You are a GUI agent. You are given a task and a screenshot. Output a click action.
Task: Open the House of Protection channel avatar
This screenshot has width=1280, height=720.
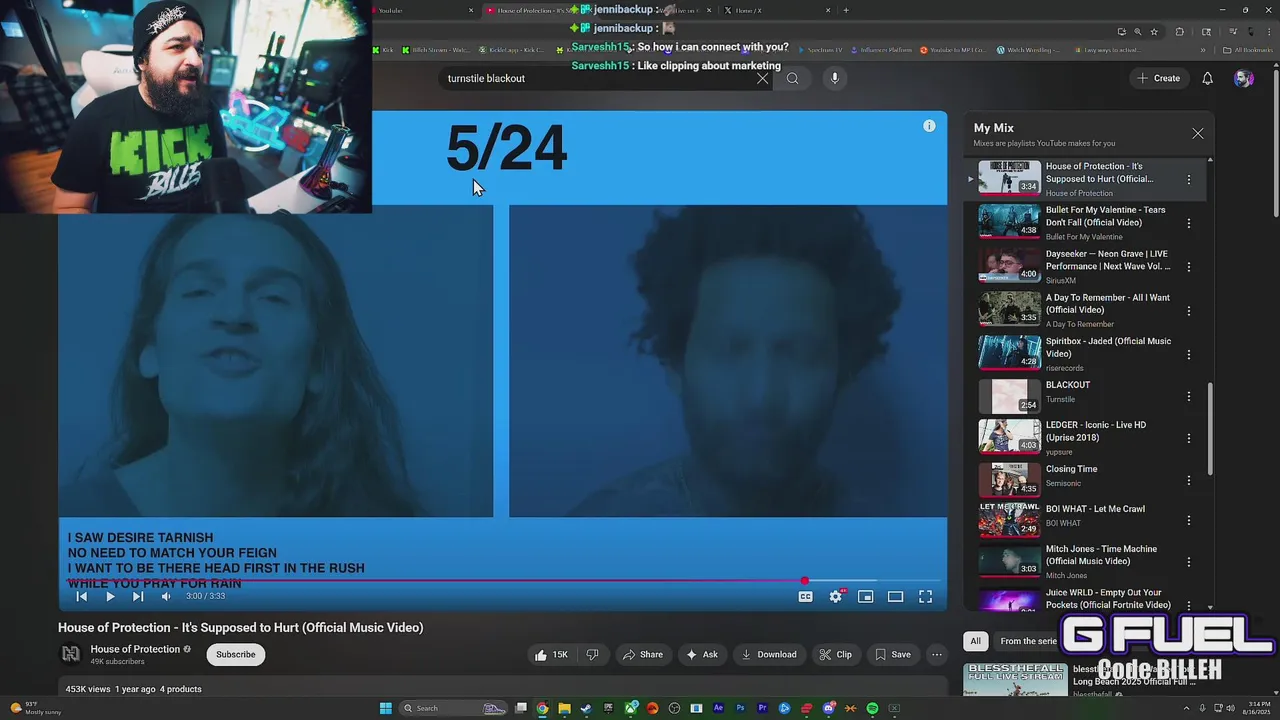70,654
